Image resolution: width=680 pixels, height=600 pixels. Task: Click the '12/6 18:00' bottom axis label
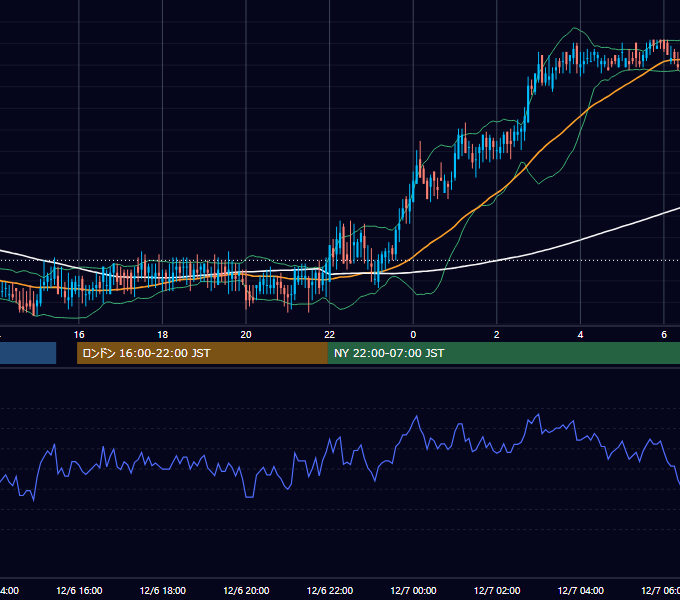click(x=163, y=590)
